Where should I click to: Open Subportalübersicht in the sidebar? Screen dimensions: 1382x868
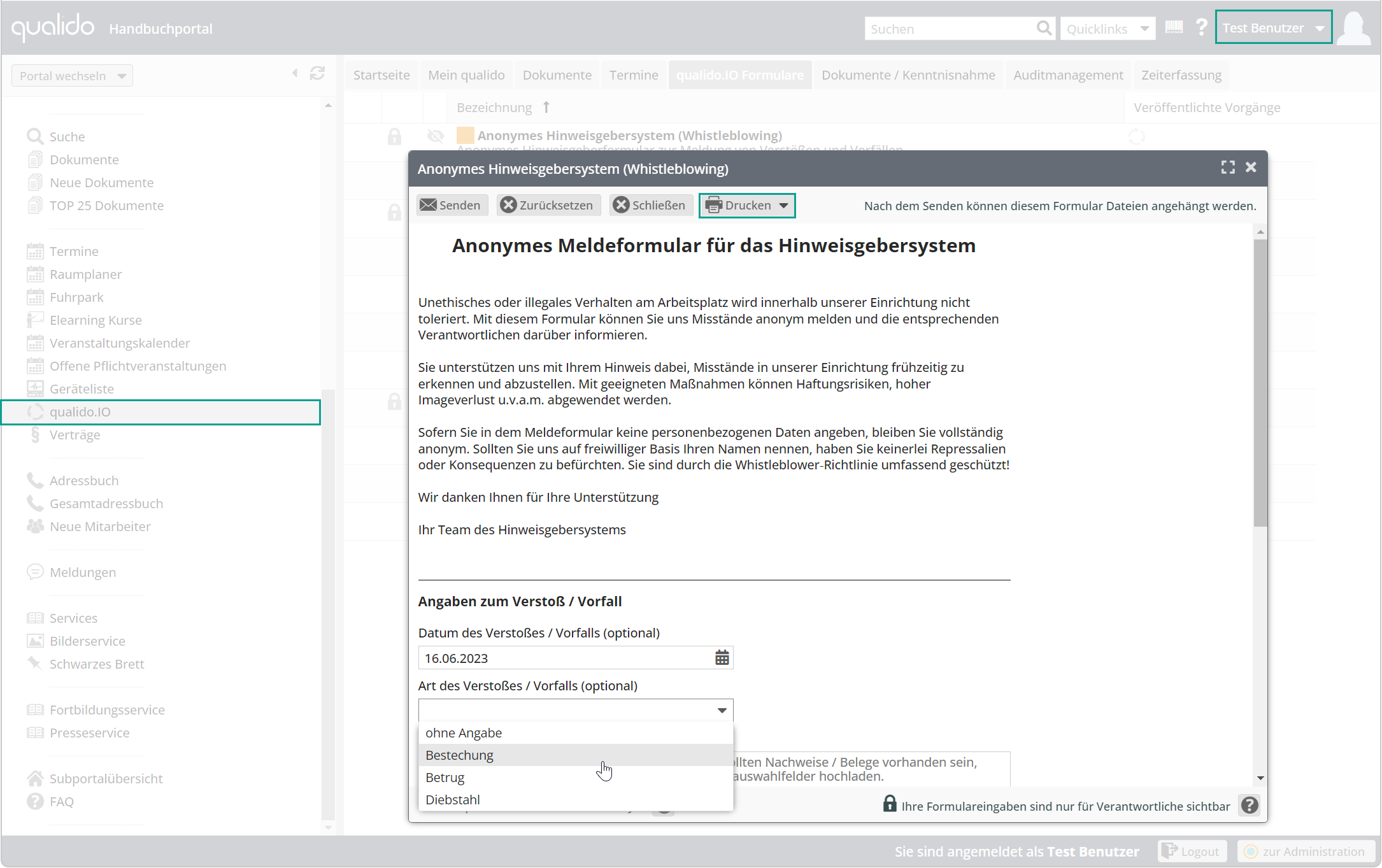106,779
